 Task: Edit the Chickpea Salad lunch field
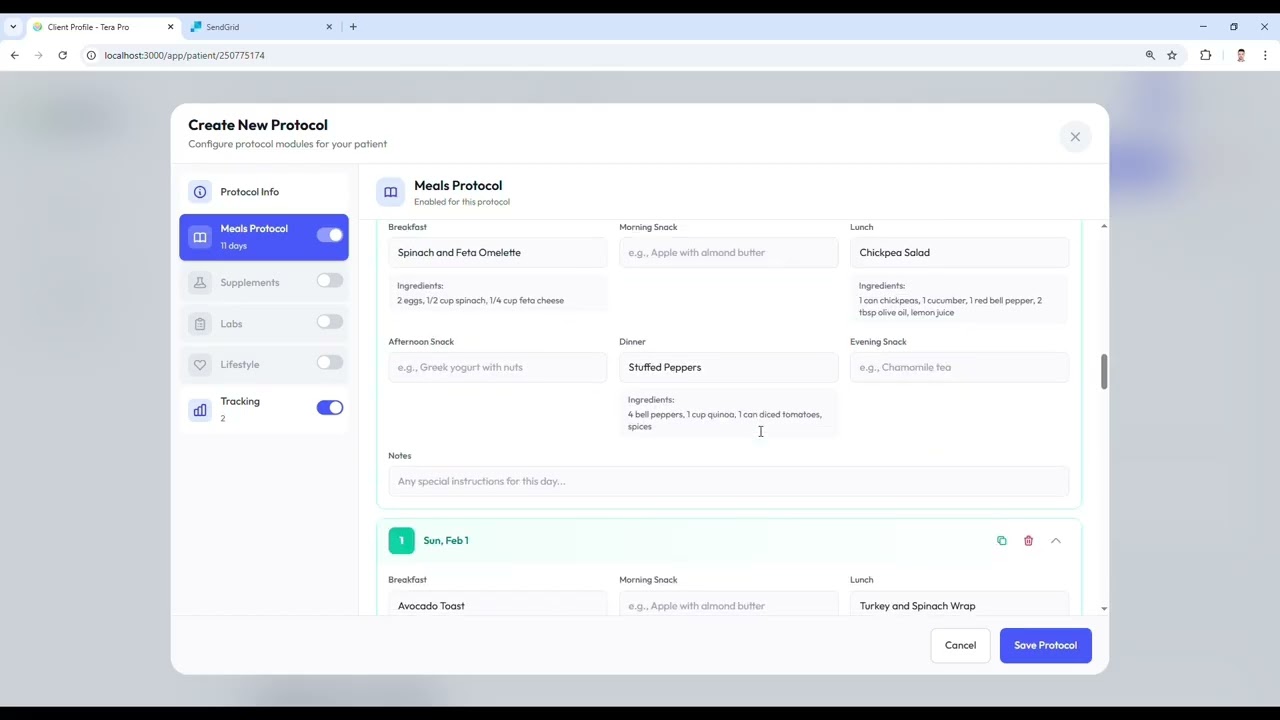point(959,253)
